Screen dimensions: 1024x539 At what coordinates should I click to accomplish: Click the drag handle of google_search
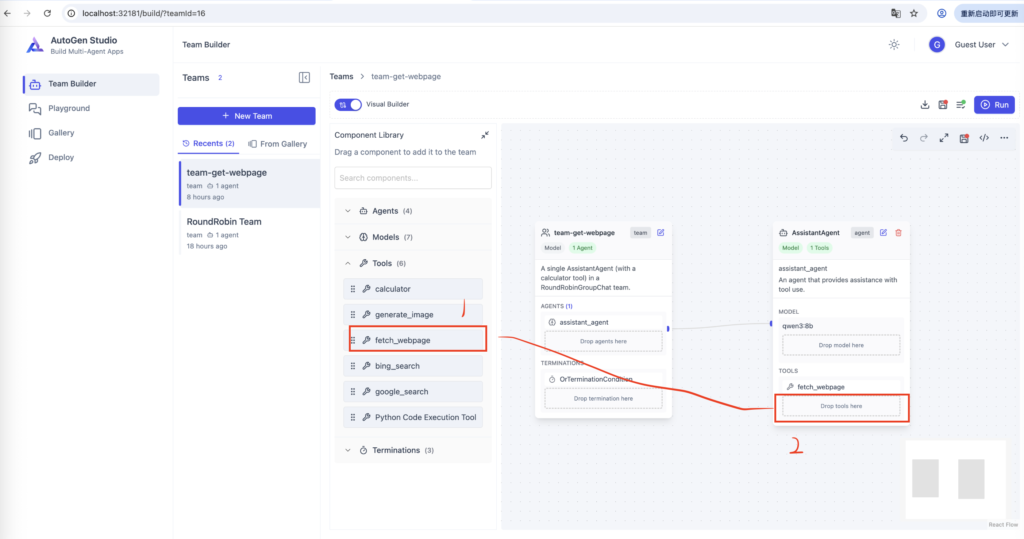pos(353,391)
